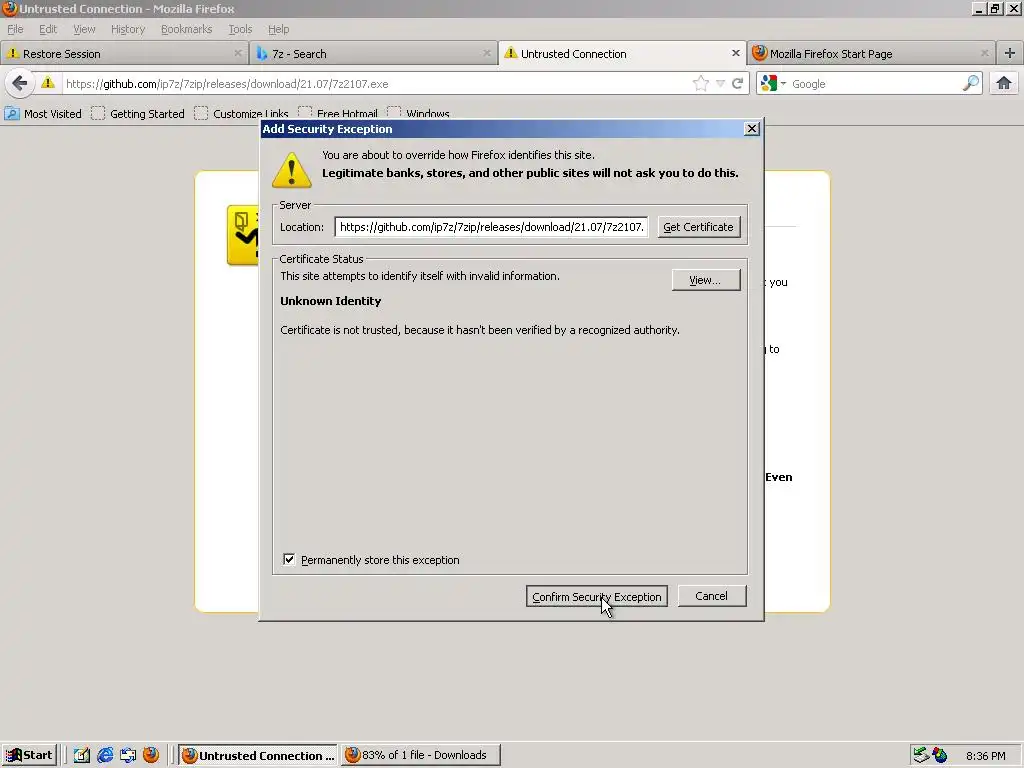Image resolution: width=1024 pixels, height=768 pixels.
Task: Open the Bookmarks menu
Action: coord(187,29)
